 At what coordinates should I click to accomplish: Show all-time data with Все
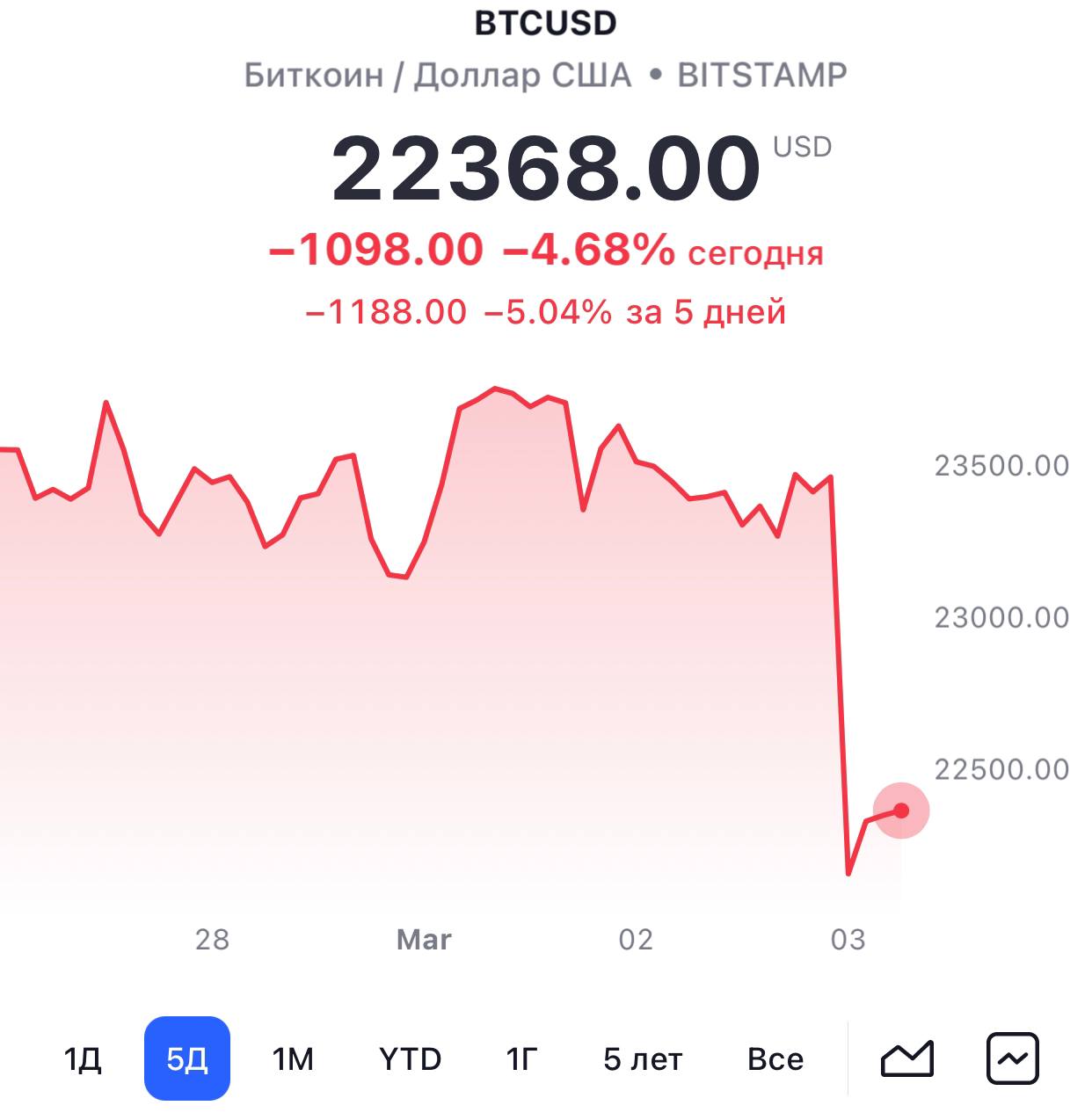click(775, 1059)
